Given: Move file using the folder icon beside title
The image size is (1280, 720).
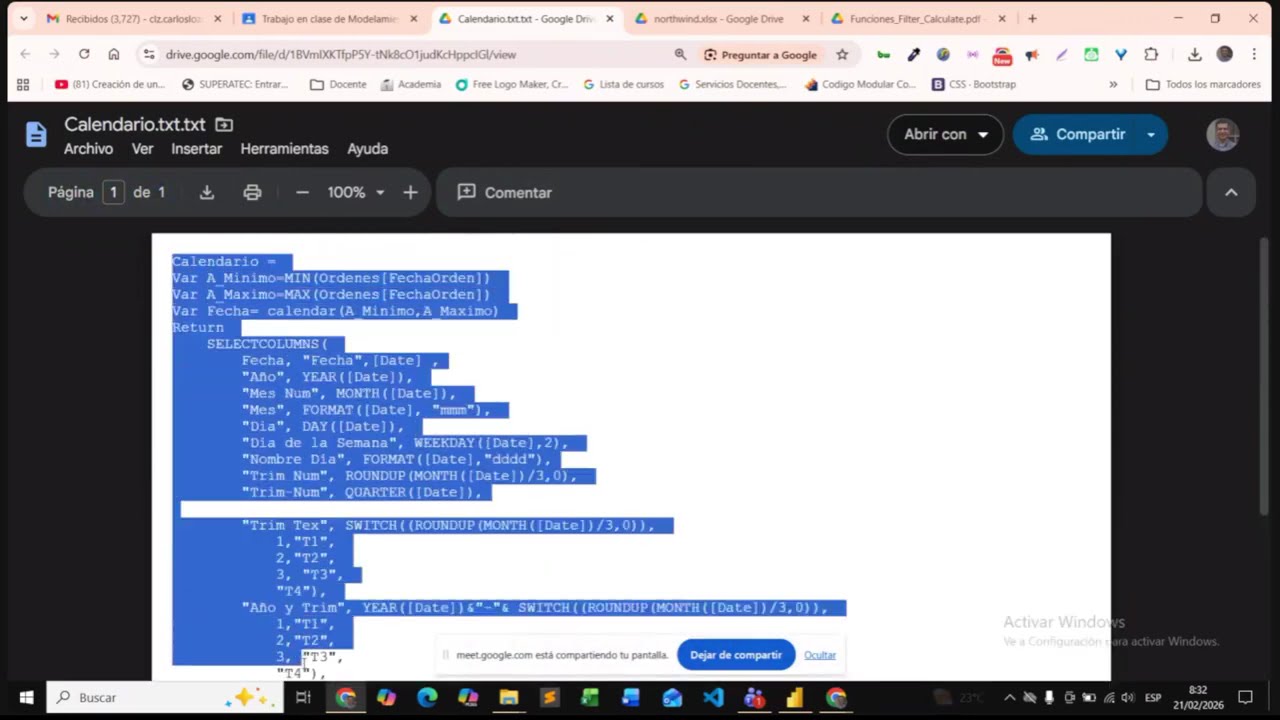Looking at the screenshot, I should click(x=224, y=125).
